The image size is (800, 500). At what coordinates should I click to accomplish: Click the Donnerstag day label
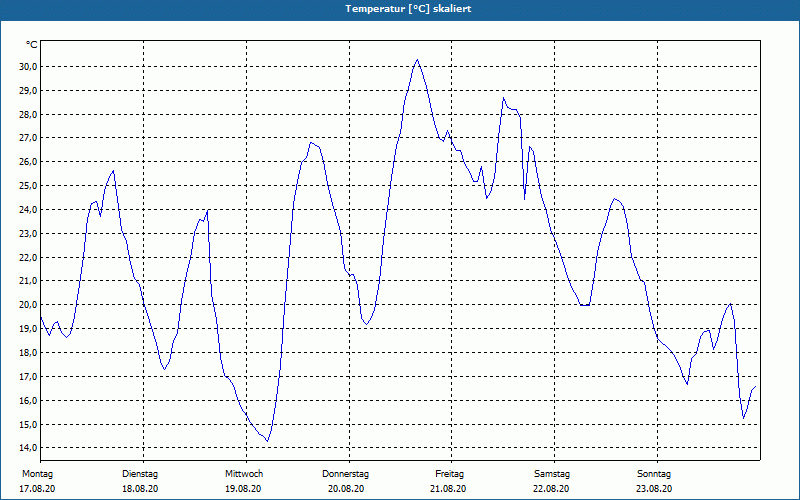click(x=345, y=474)
